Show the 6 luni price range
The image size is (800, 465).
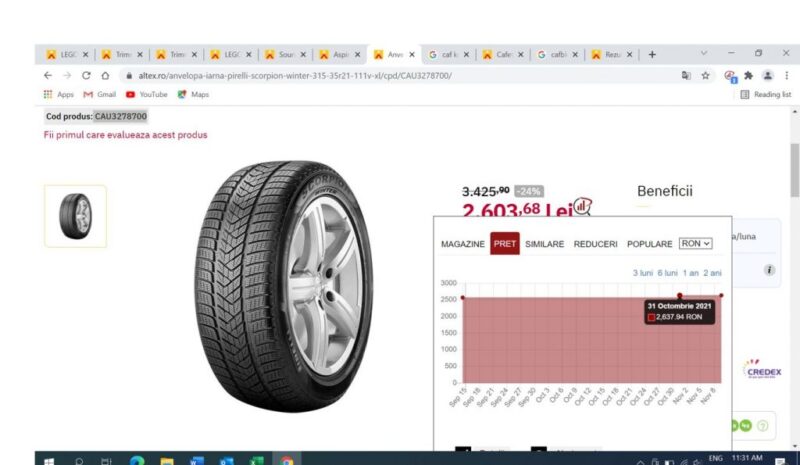tap(668, 273)
